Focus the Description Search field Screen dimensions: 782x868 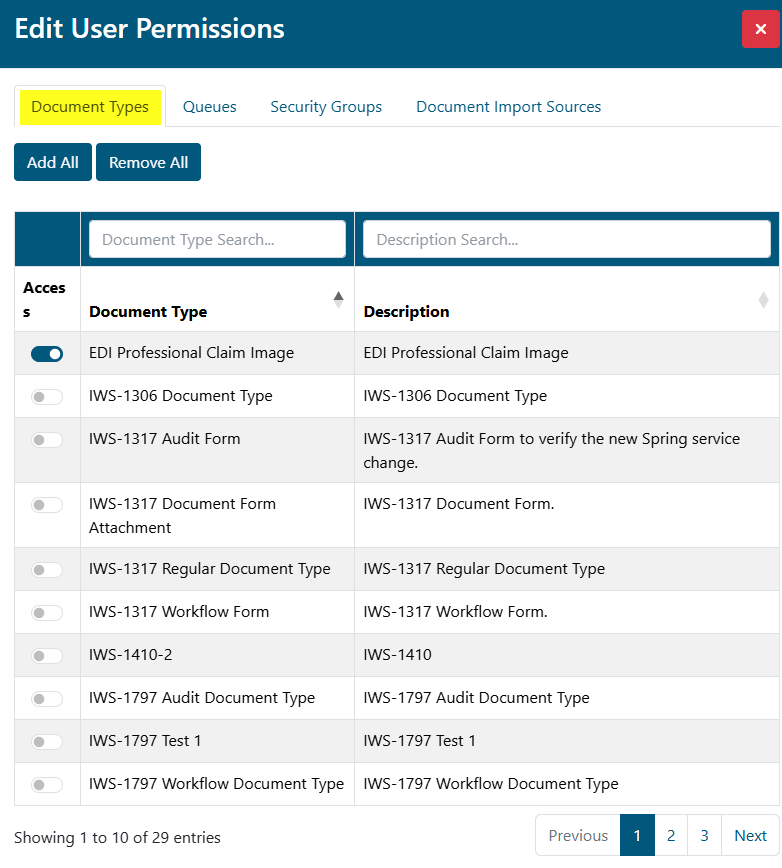coord(567,239)
